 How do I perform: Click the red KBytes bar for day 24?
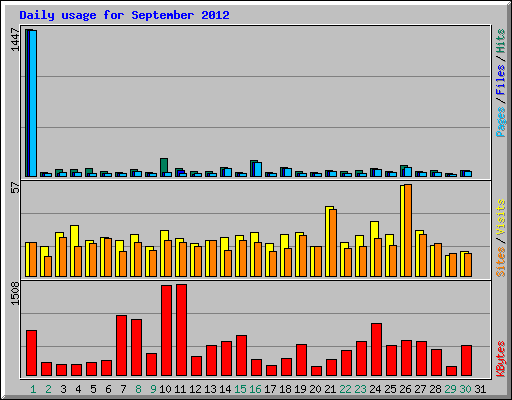376,349
